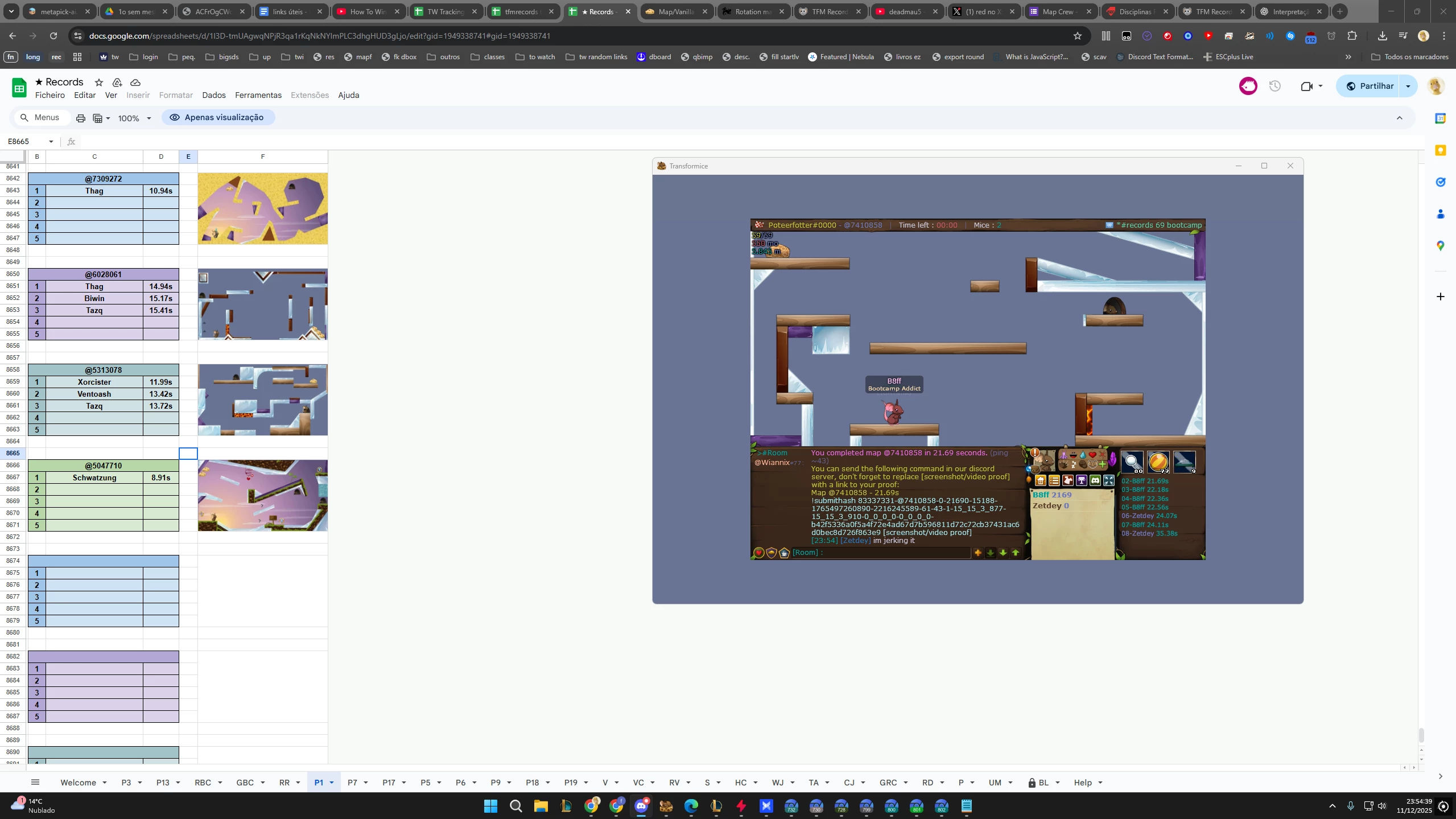Open the Editar menu

pyautogui.click(x=85, y=95)
